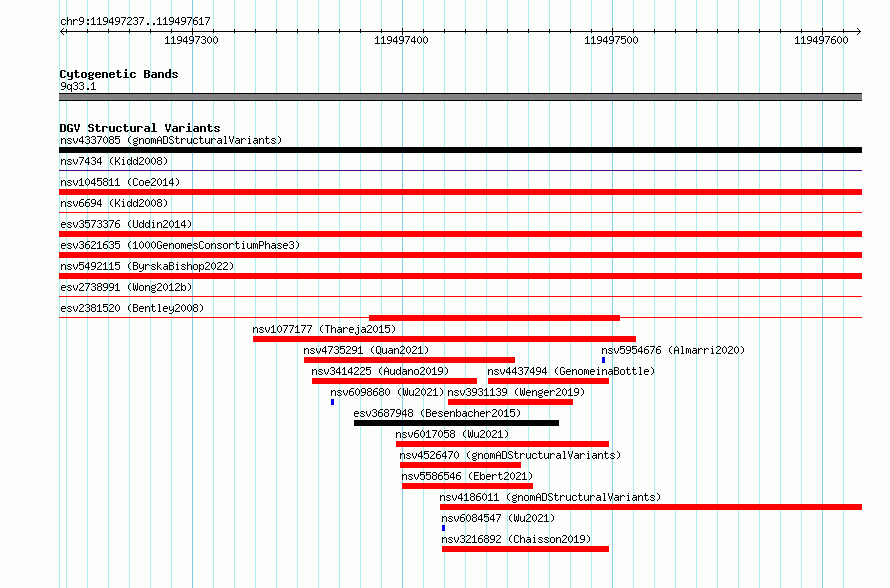The width and height of the screenshot is (890, 588).
Task: Open the nsv7434 (Kidd2008) variant label
Action: [114, 161]
